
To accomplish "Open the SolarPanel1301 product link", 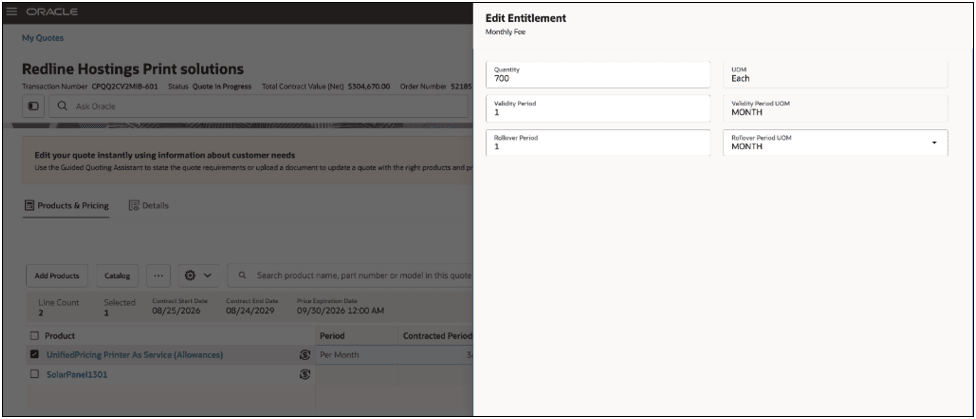I will click(x=77, y=375).
